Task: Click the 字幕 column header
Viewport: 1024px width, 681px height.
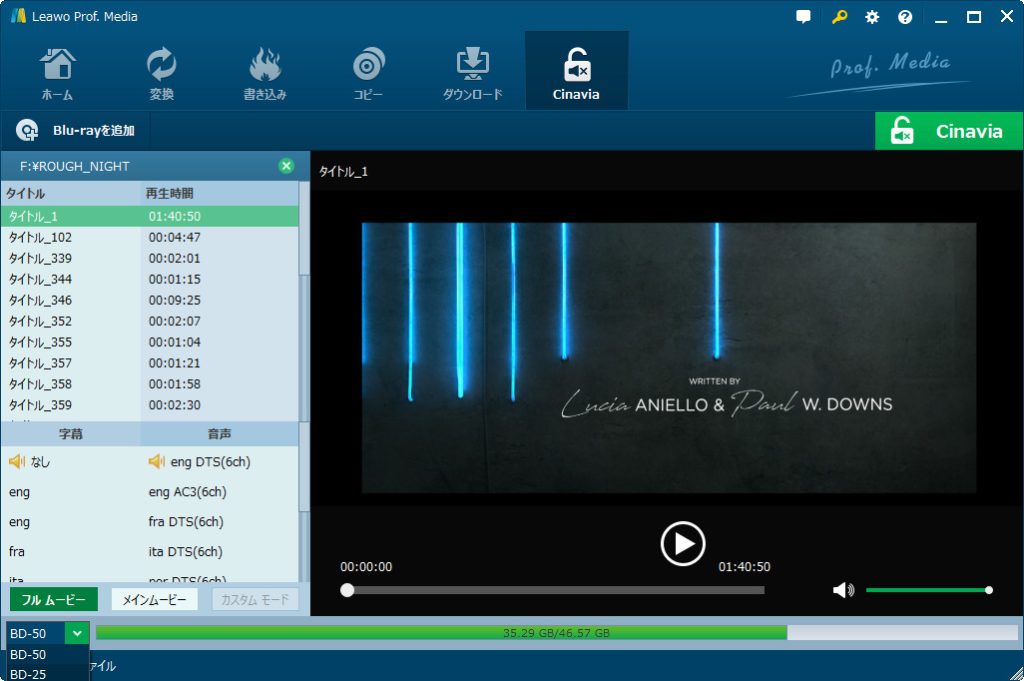Action: (71, 434)
